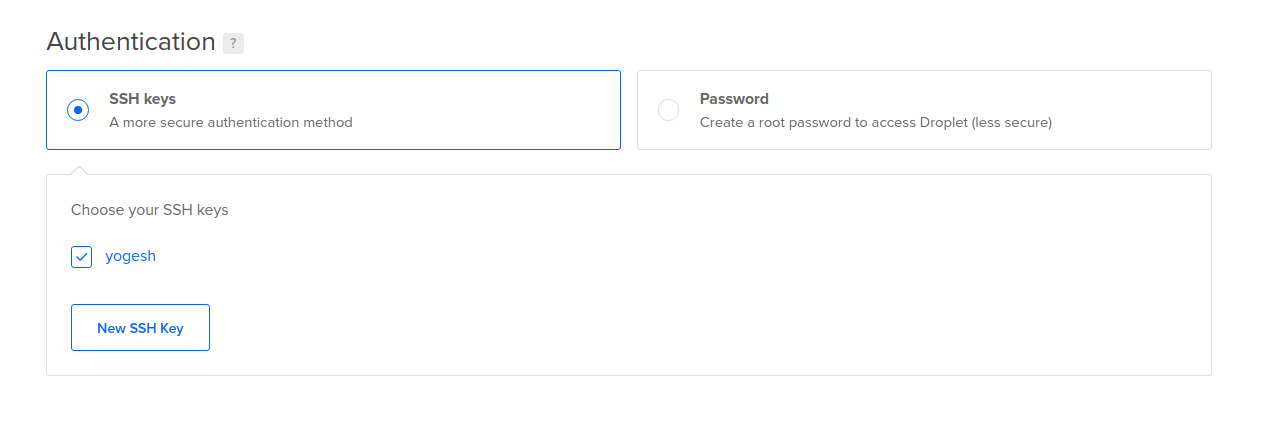
Task: Uncheck the yogesh SSH key checkbox
Action: click(81, 257)
